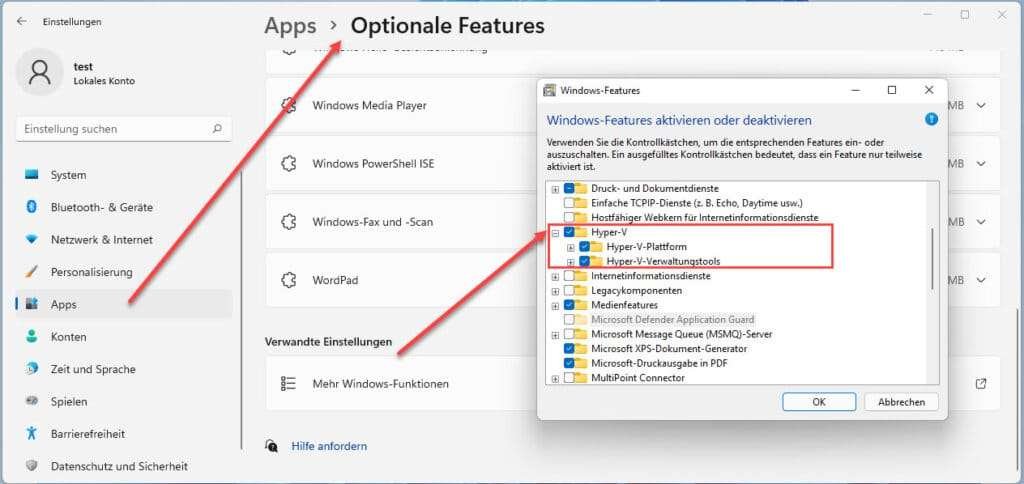The height and width of the screenshot is (484, 1024).
Task: Click the Windows PowerShell ISE feature icon
Action: [289, 164]
